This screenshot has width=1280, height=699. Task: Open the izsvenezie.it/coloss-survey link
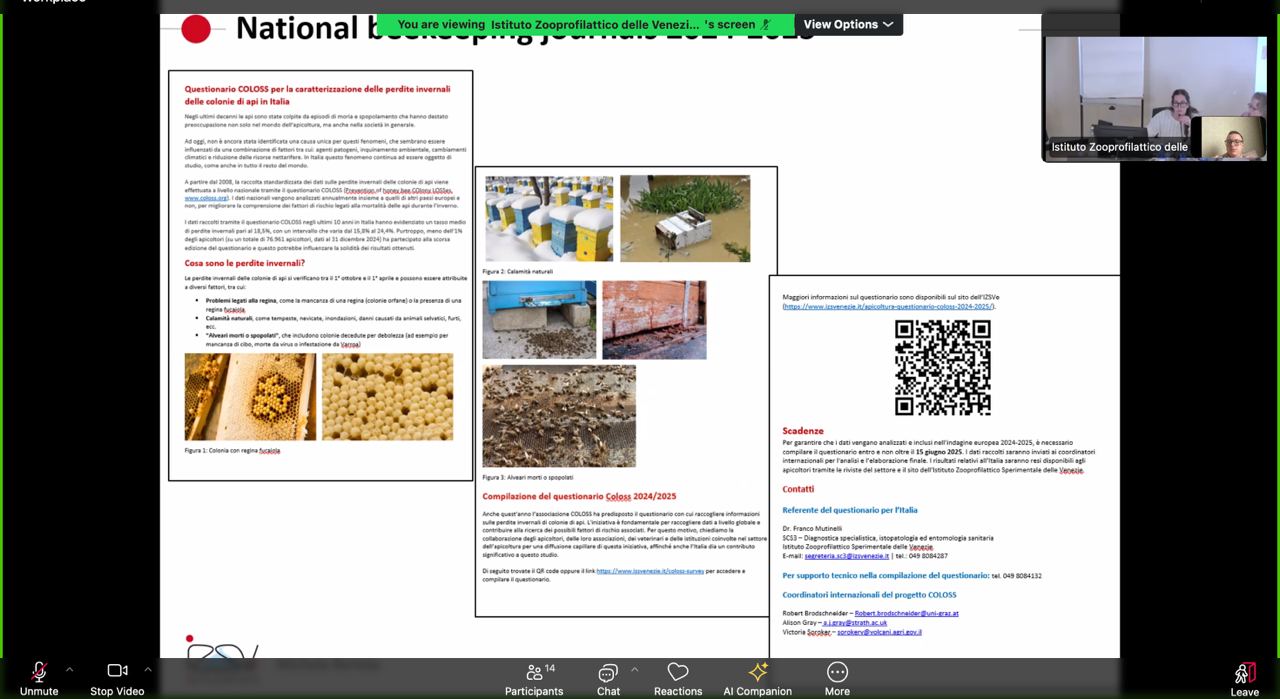click(x=650, y=570)
